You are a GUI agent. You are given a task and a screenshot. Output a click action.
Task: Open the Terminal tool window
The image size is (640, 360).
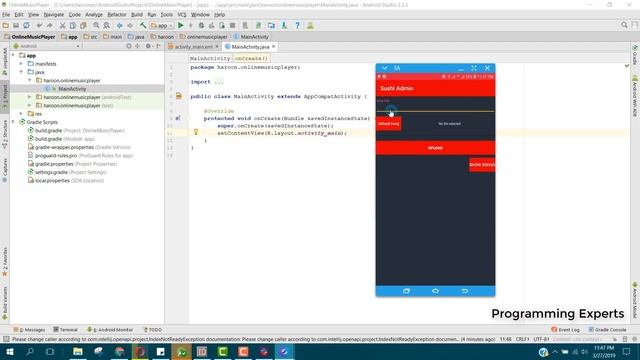[x=65, y=329]
